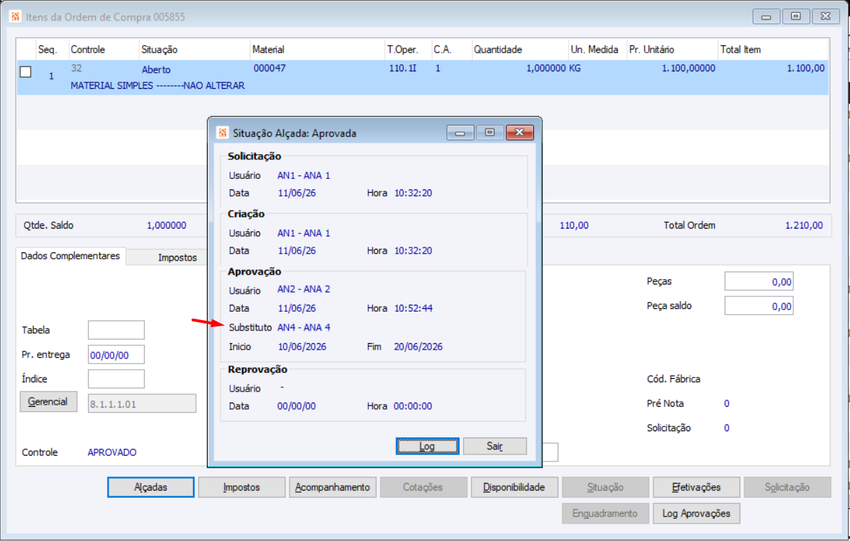Switch to the Impostos tab
The height and width of the screenshot is (541, 850).
pos(177,257)
